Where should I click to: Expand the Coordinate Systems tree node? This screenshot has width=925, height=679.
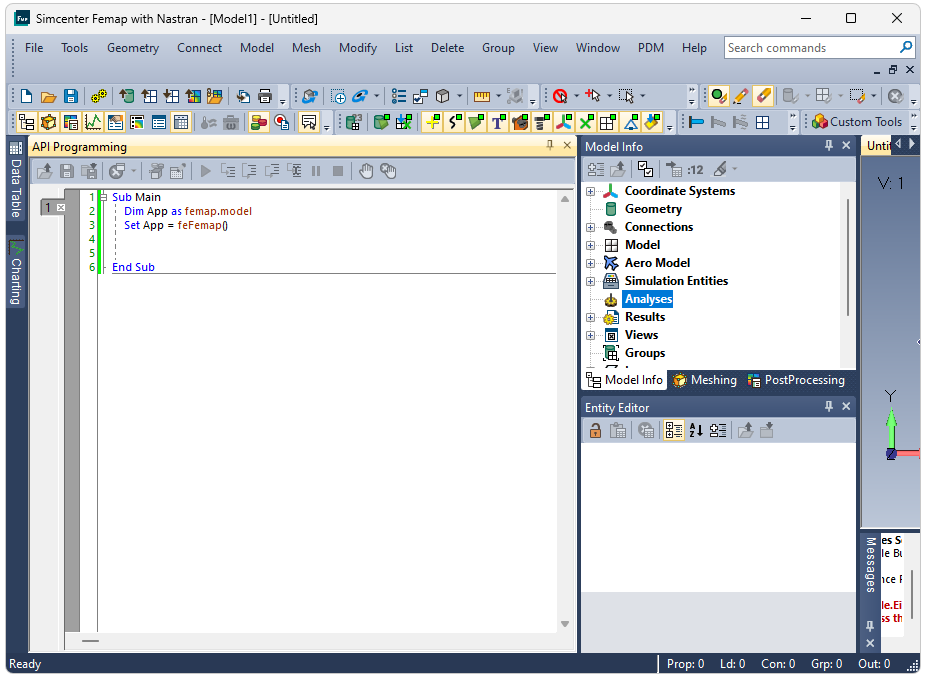point(591,191)
